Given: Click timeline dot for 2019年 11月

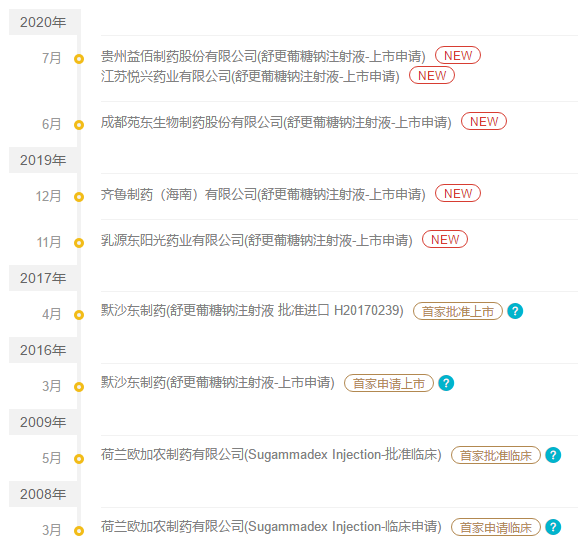Looking at the screenshot, I should pos(79,243).
